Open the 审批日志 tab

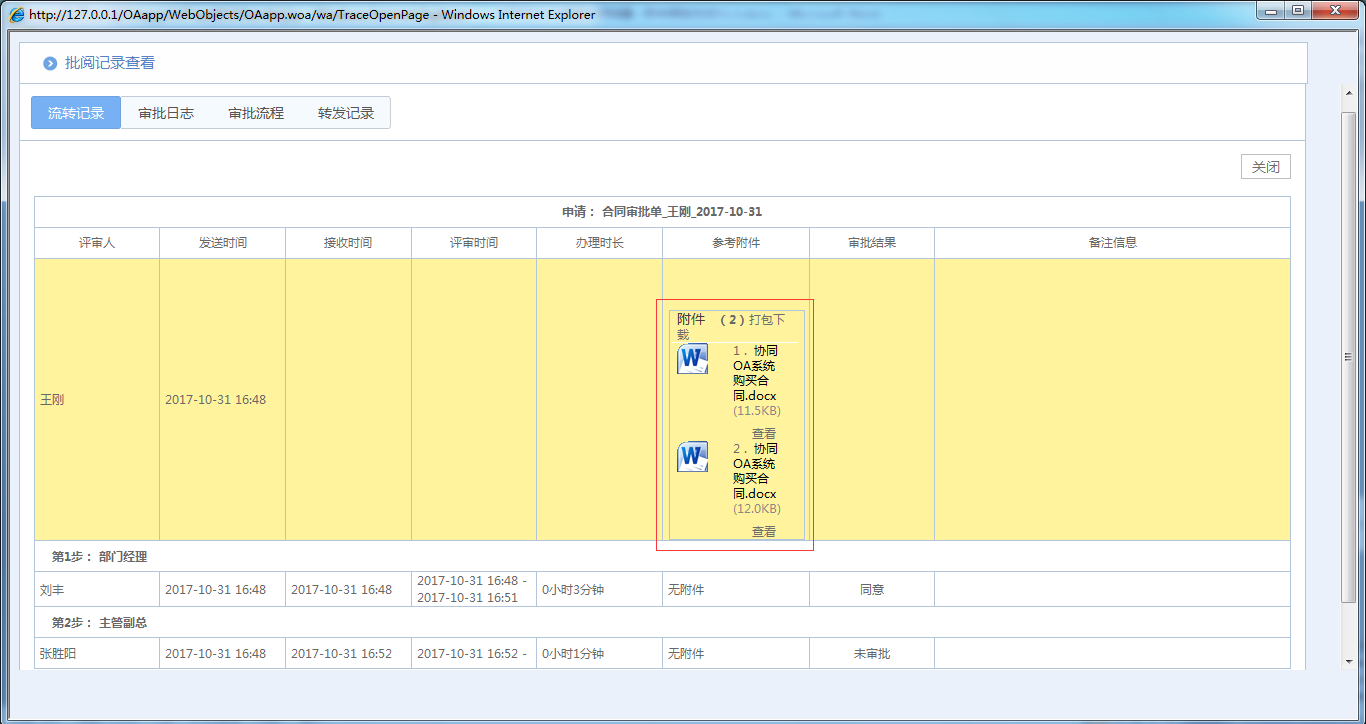point(166,113)
